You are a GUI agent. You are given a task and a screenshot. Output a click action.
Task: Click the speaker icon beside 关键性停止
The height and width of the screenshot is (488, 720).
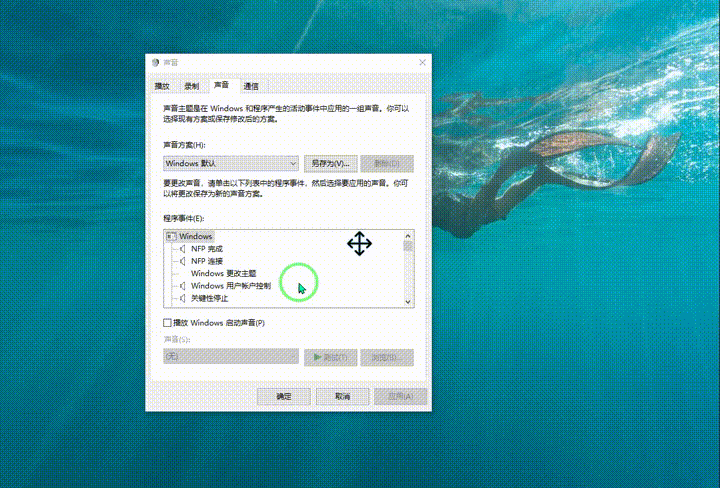pyautogui.click(x=183, y=298)
